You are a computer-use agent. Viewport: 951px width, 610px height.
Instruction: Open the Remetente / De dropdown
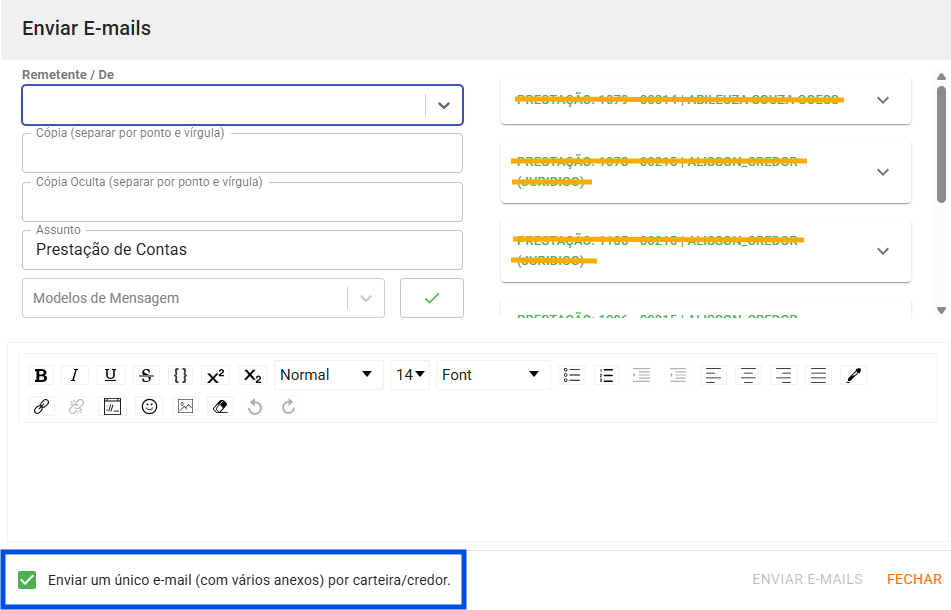tap(444, 105)
